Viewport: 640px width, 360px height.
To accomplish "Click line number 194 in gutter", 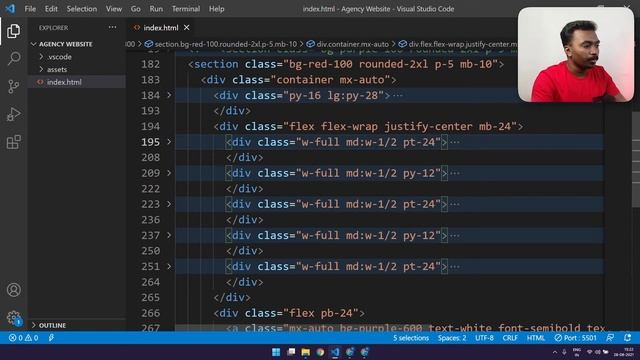I will click(x=150, y=126).
